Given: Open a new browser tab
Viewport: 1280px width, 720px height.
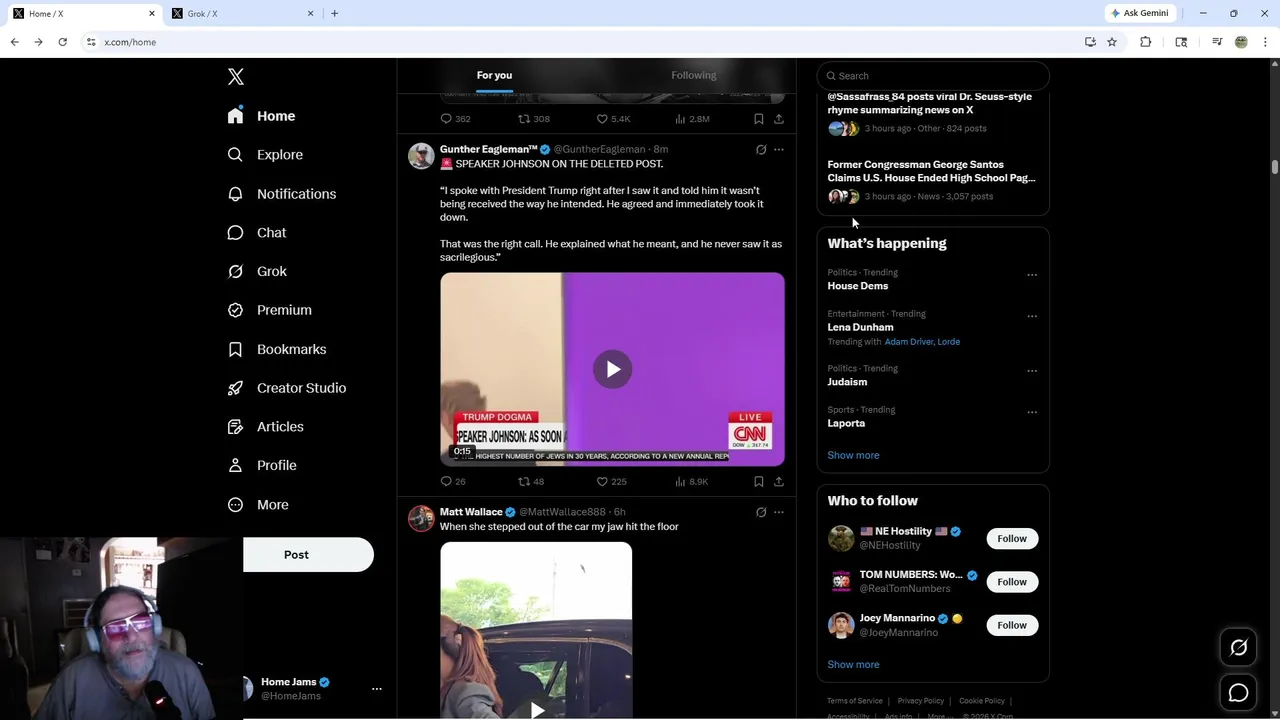Looking at the screenshot, I should (x=334, y=14).
